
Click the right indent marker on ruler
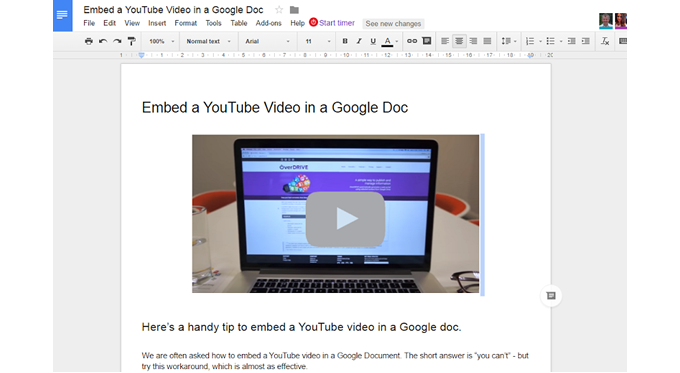coord(530,56)
